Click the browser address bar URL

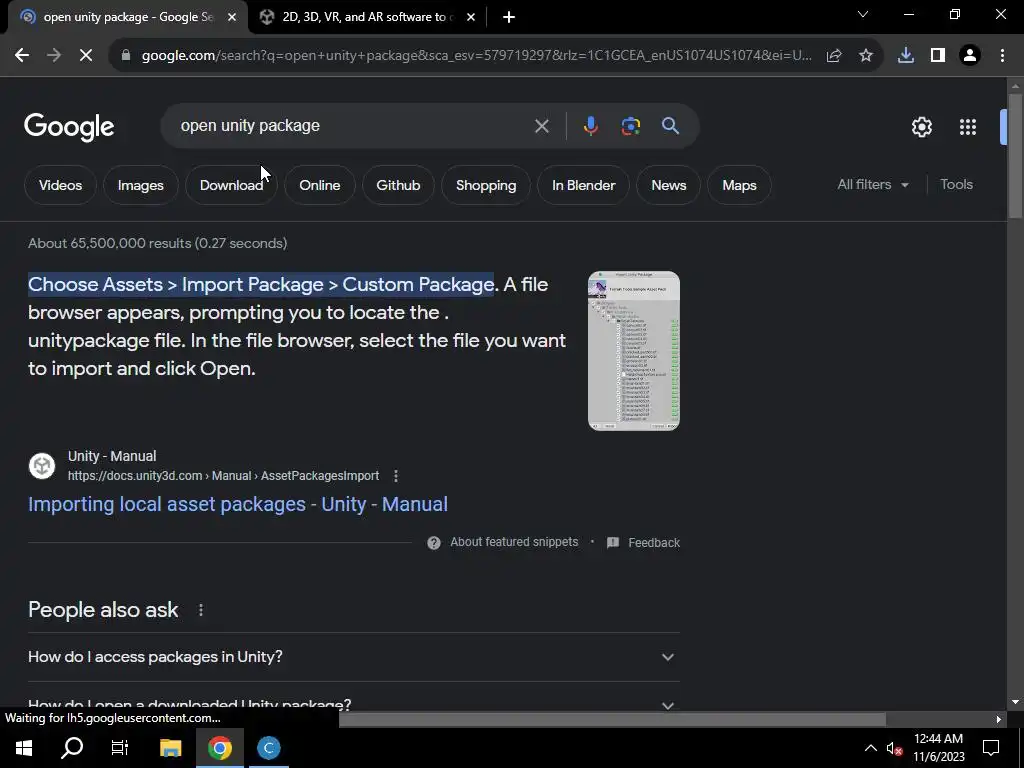tap(477, 56)
